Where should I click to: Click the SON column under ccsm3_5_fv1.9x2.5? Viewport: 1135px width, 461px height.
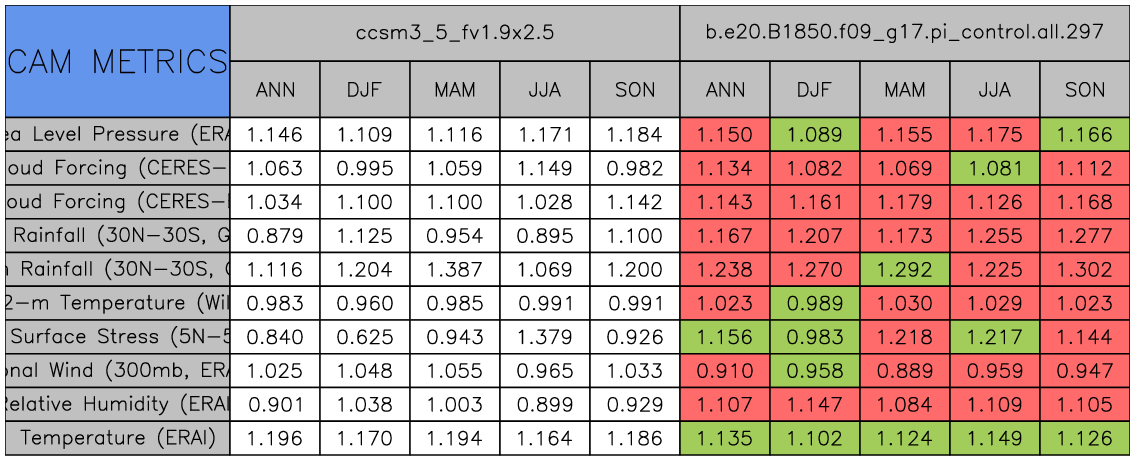click(635, 90)
